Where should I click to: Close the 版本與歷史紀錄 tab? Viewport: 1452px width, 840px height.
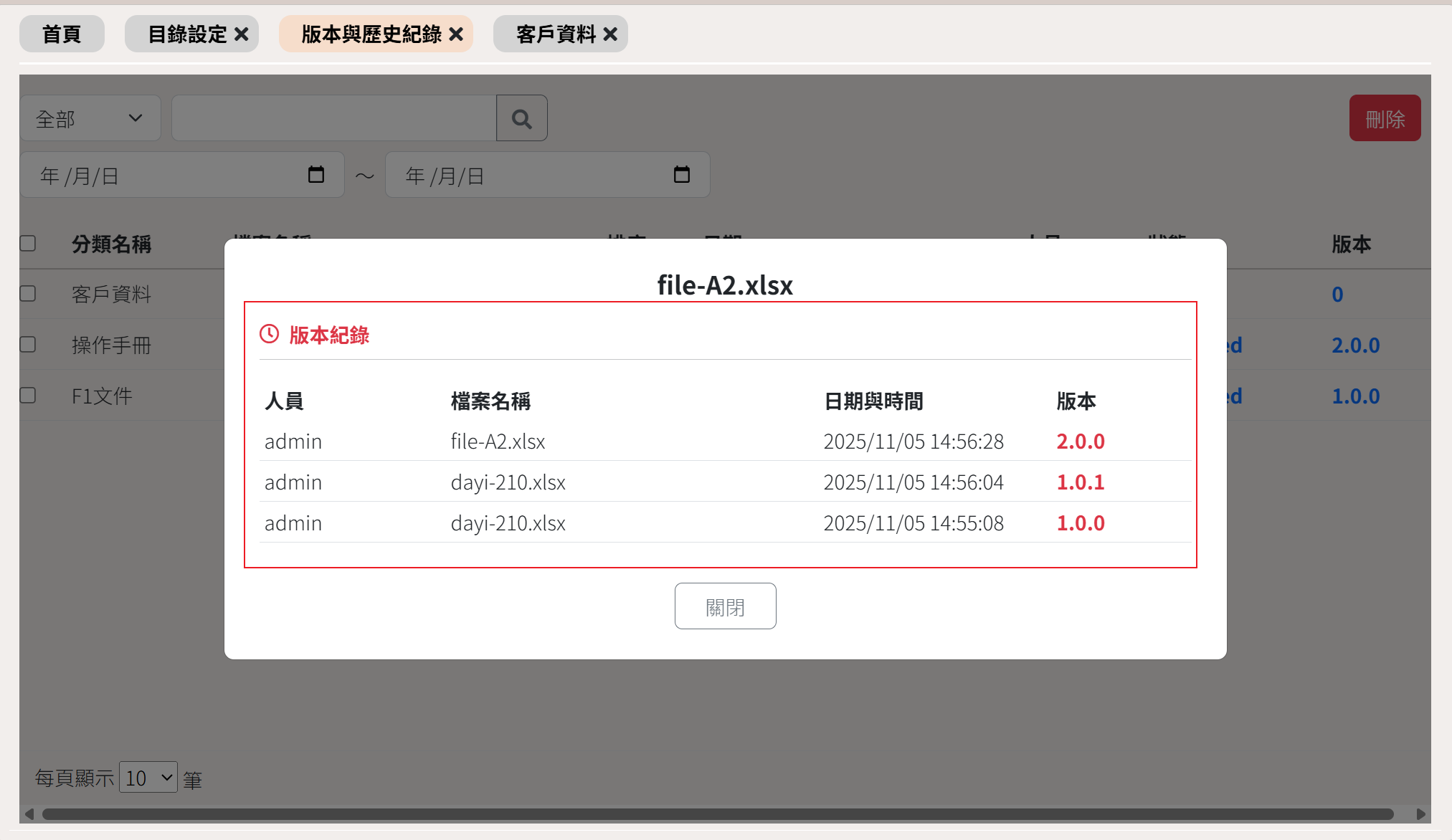click(x=456, y=34)
